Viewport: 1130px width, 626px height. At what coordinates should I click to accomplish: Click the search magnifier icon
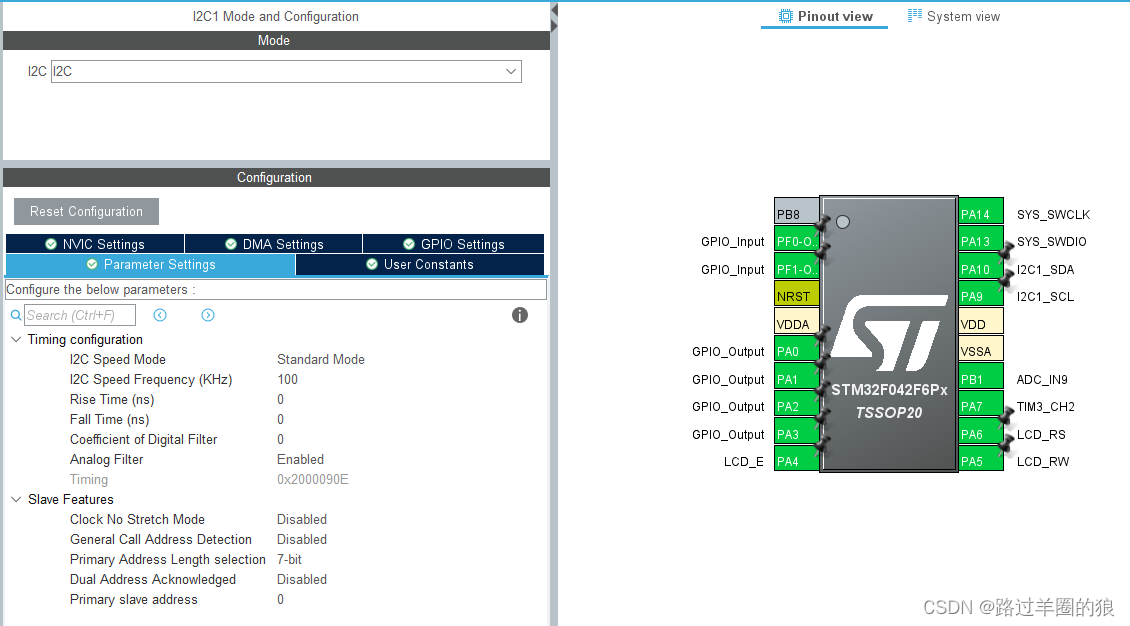click(16, 316)
